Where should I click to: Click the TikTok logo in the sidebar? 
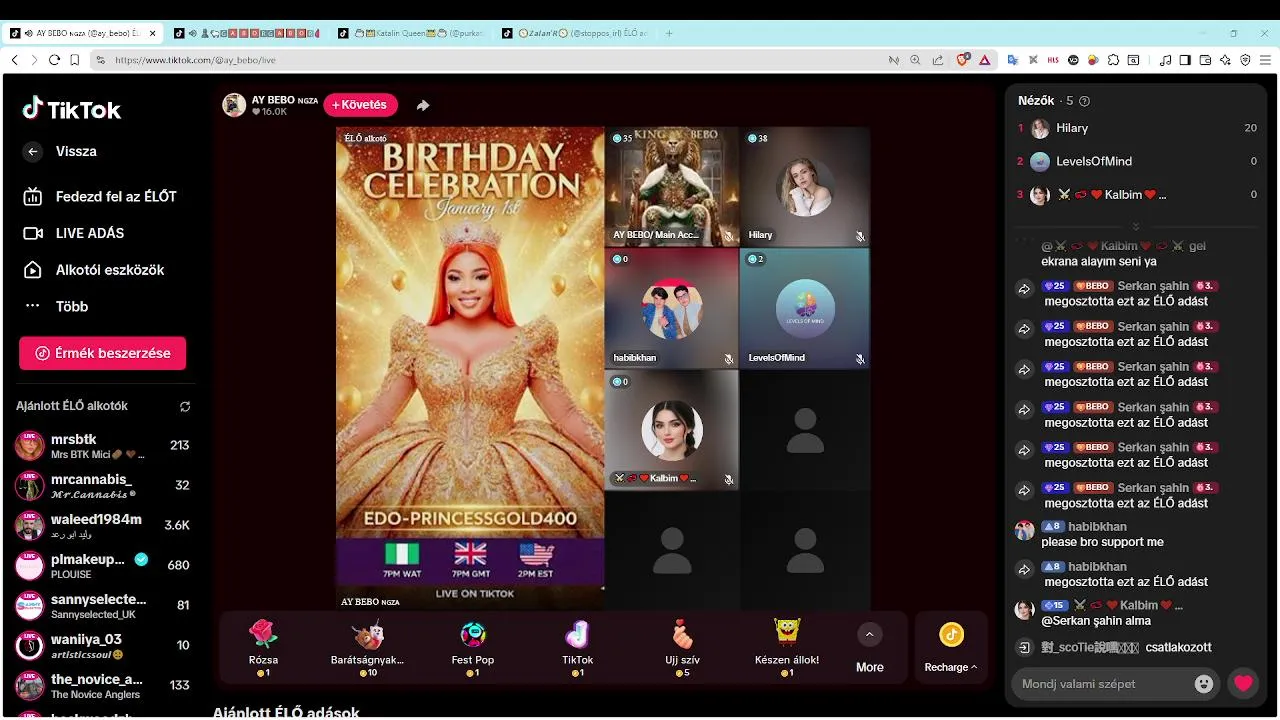(72, 109)
